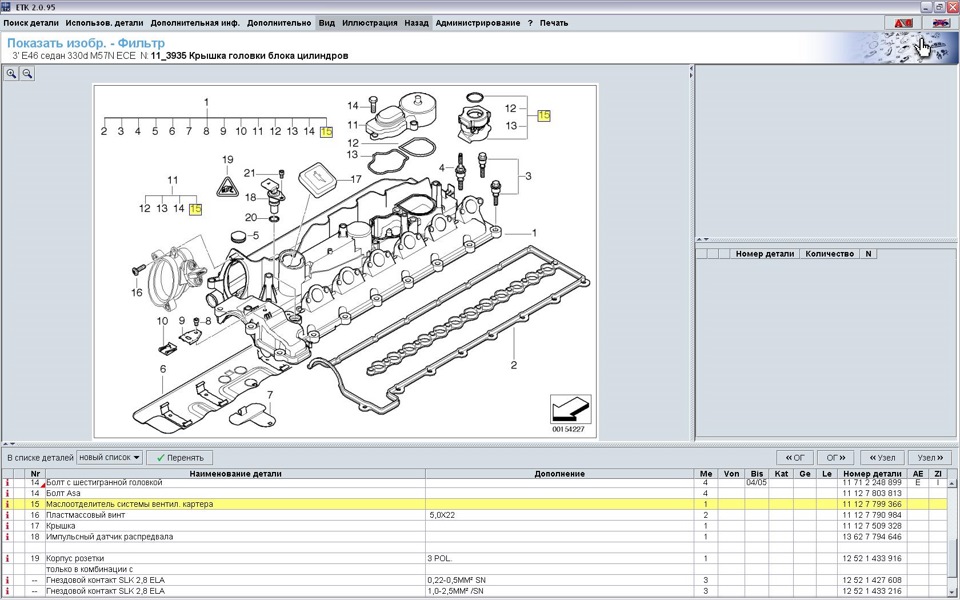Open the Печать menu
This screenshot has width=960, height=600.
click(x=554, y=23)
